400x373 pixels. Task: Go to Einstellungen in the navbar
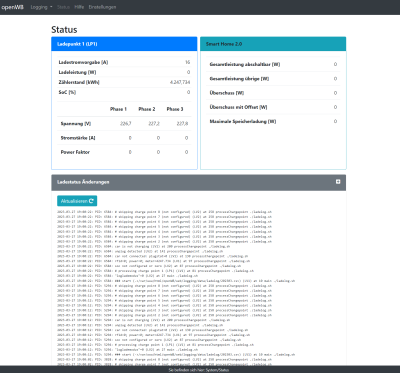102,7
